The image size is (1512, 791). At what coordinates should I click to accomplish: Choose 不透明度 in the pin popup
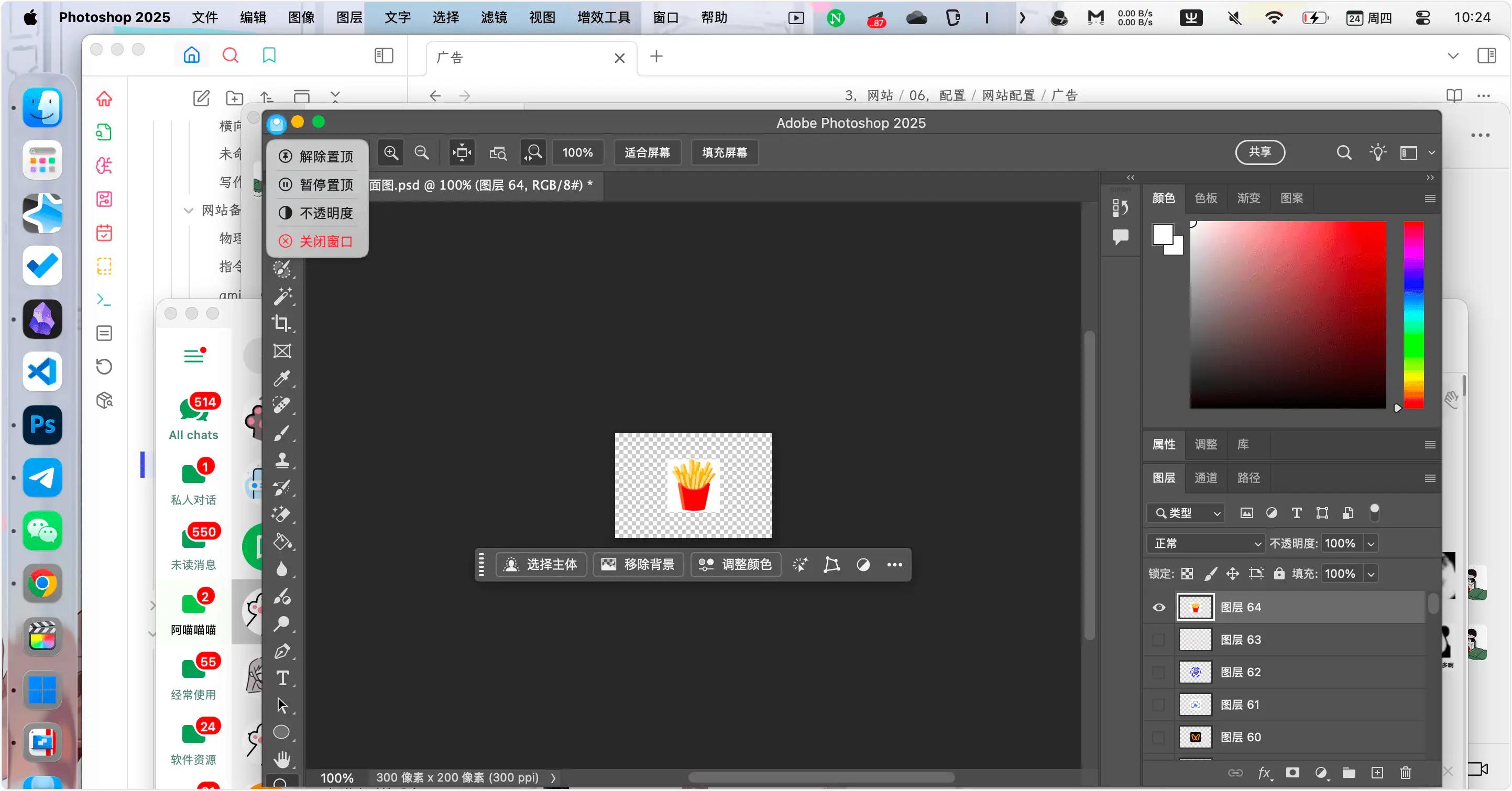pos(317,213)
